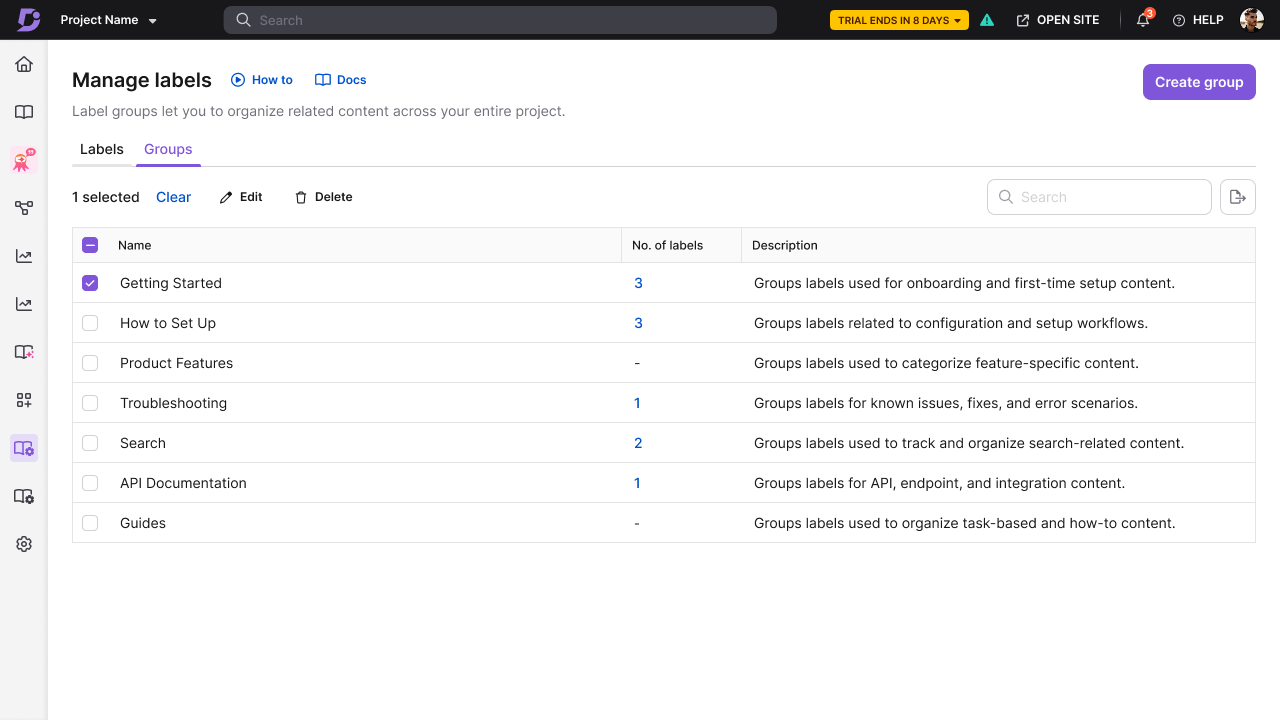Check the Troubleshooting checkbox

tap(90, 403)
